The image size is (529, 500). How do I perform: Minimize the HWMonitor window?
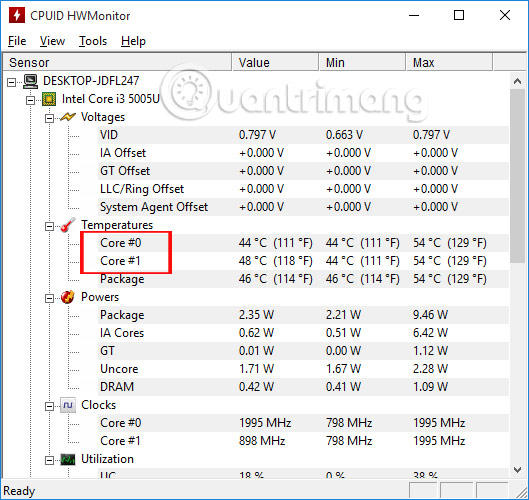click(x=414, y=16)
